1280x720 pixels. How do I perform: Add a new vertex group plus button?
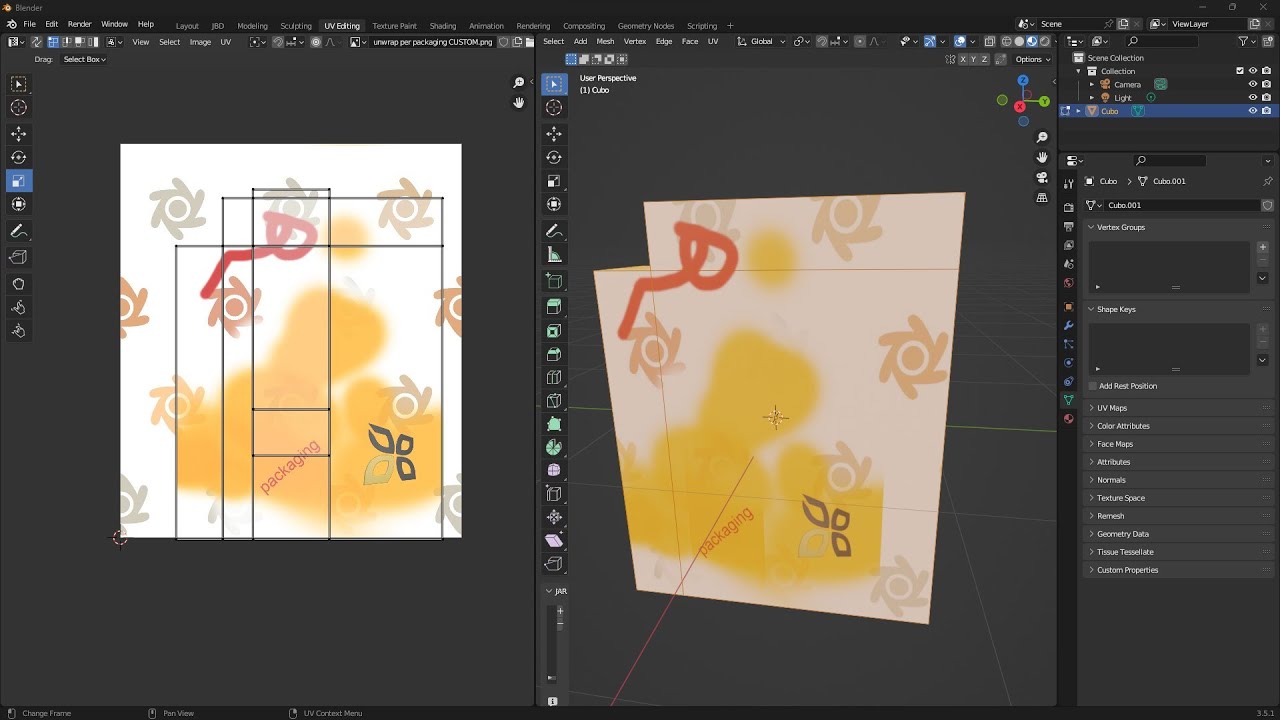pyautogui.click(x=1262, y=247)
